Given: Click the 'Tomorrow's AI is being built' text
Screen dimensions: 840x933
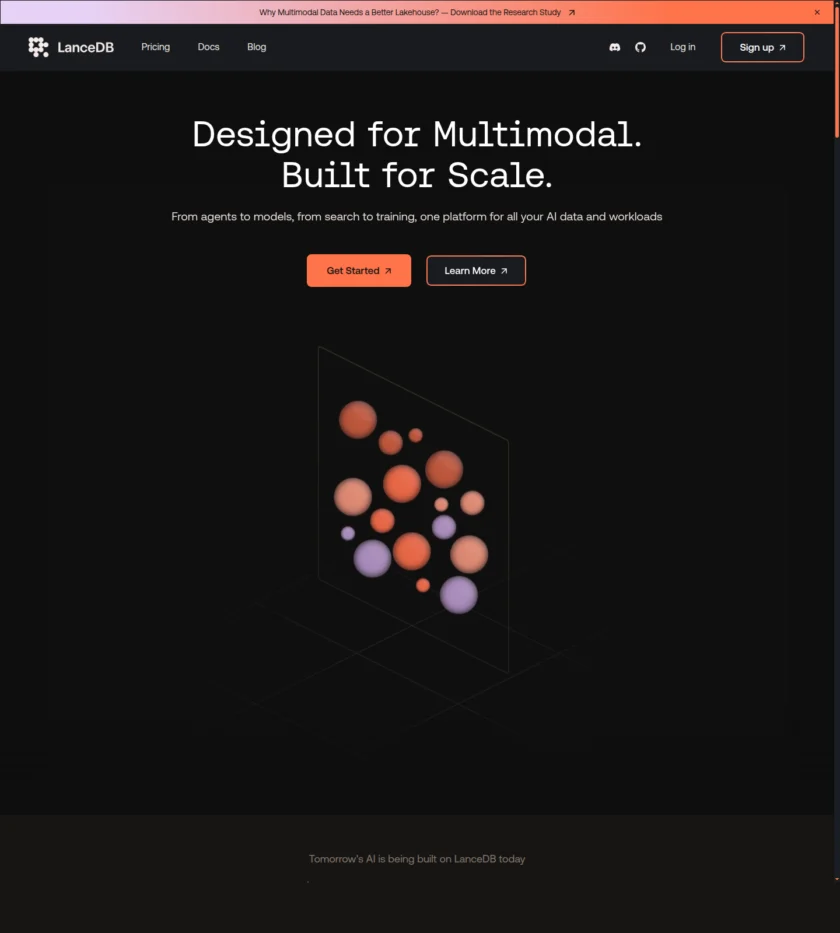Looking at the screenshot, I should [417, 859].
